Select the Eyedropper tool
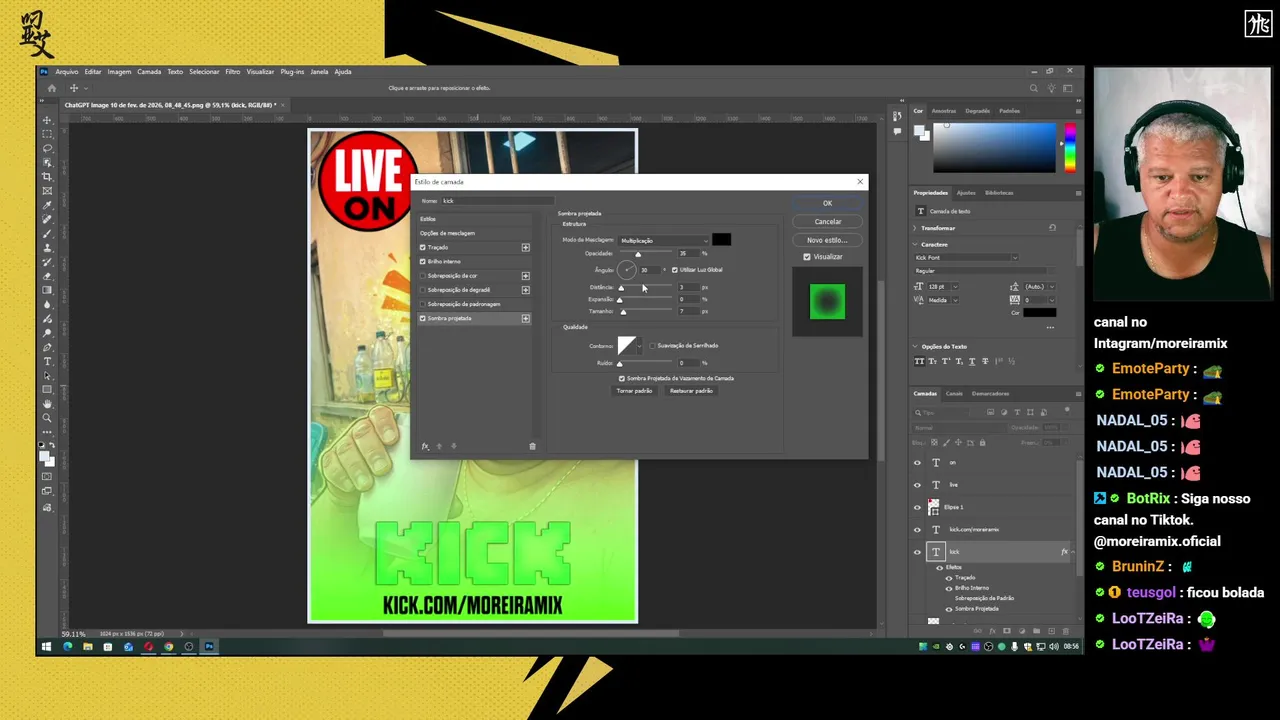 click(47, 205)
